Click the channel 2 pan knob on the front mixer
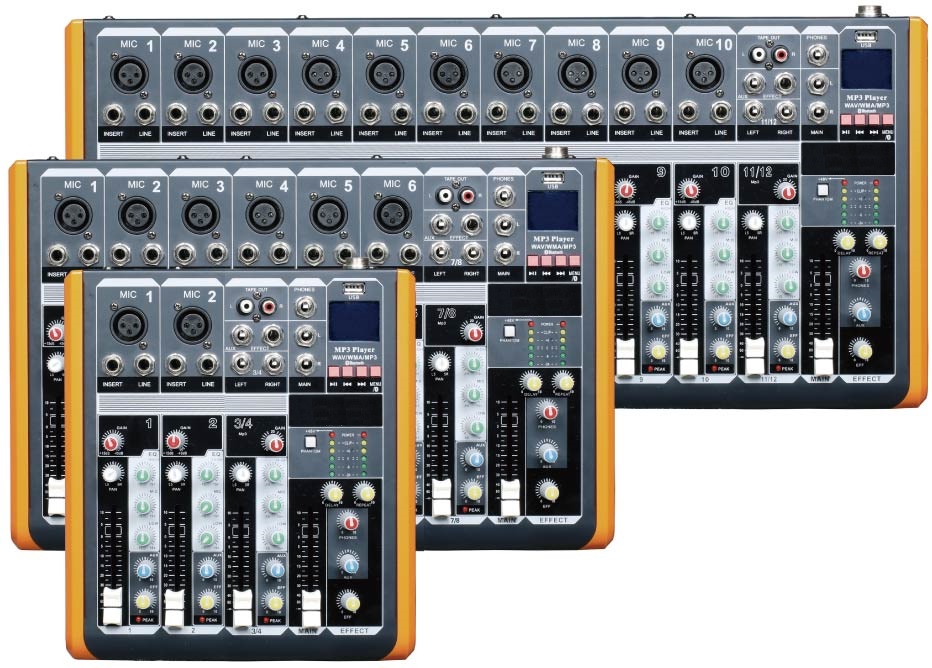Image resolution: width=932 pixels, height=668 pixels. [x=176, y=473]
